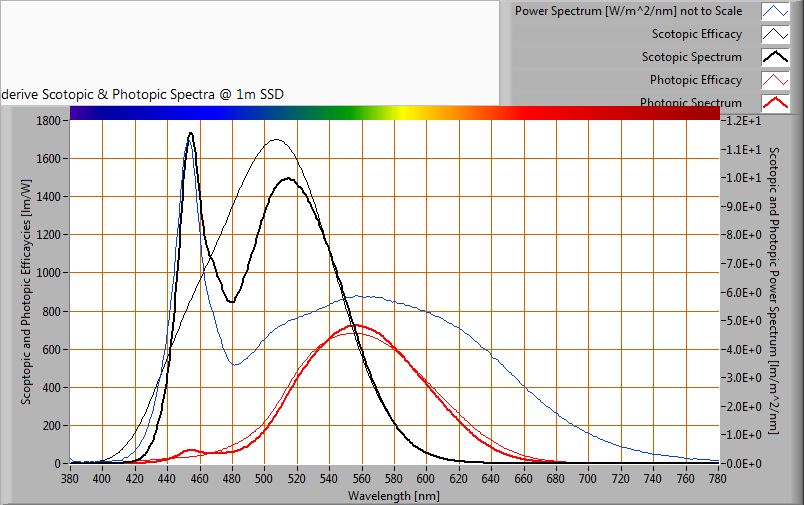Click the 1800 maximum on left y-axis
Screen dimensions: 804x505
click(x=49, y=120)
